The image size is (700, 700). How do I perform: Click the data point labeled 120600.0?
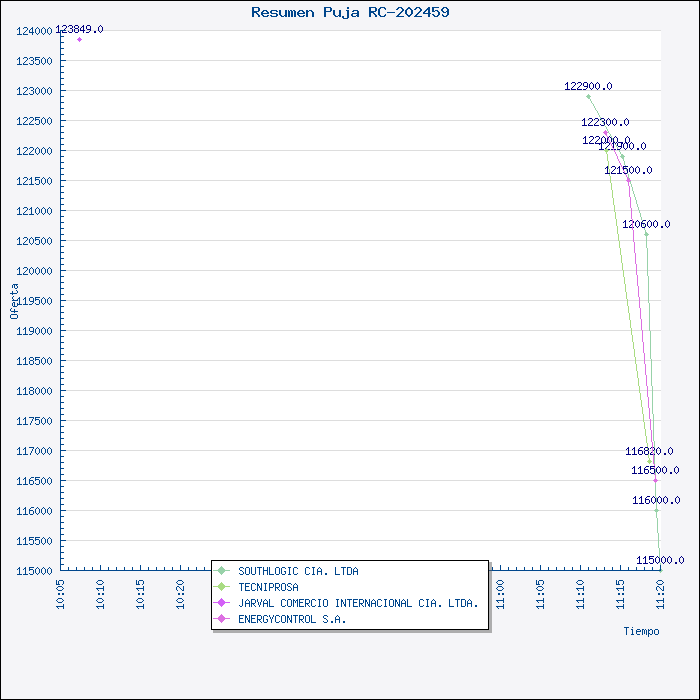(x=646, y=234)
